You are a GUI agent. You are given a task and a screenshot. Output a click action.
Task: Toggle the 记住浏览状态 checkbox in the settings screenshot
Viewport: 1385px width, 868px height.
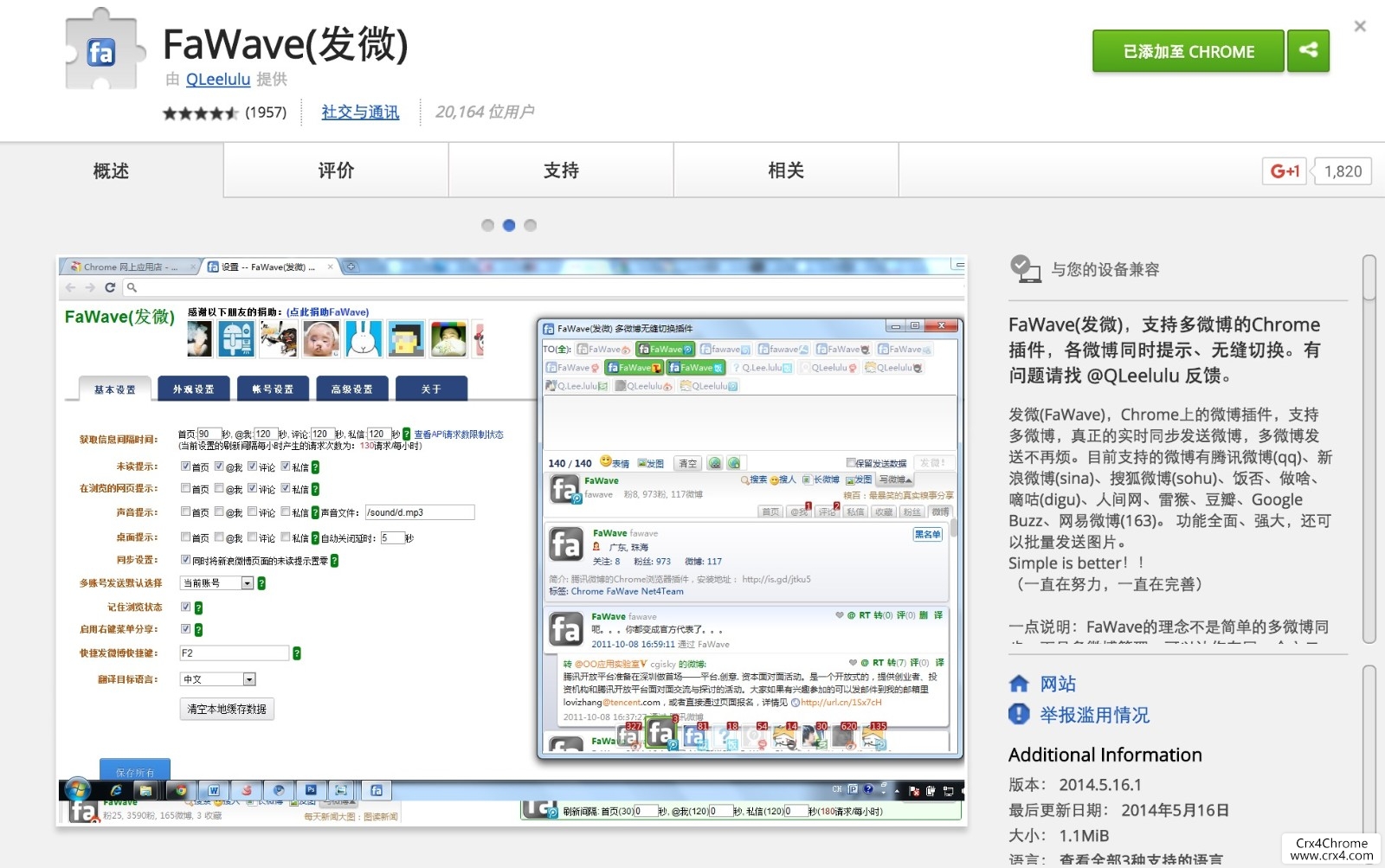[x=185, y=607]
